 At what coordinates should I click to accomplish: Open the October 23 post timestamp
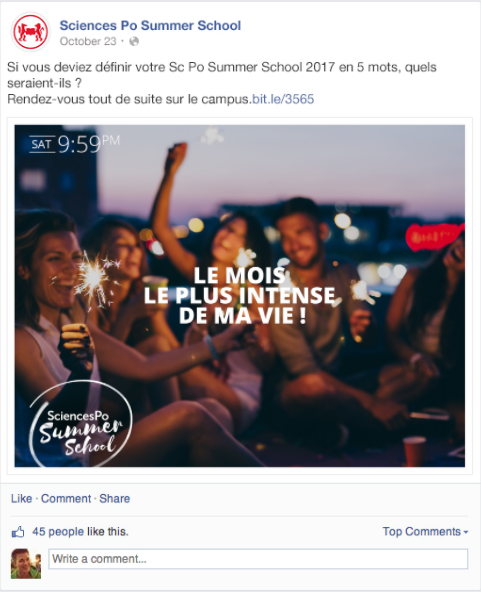point(88,41)
